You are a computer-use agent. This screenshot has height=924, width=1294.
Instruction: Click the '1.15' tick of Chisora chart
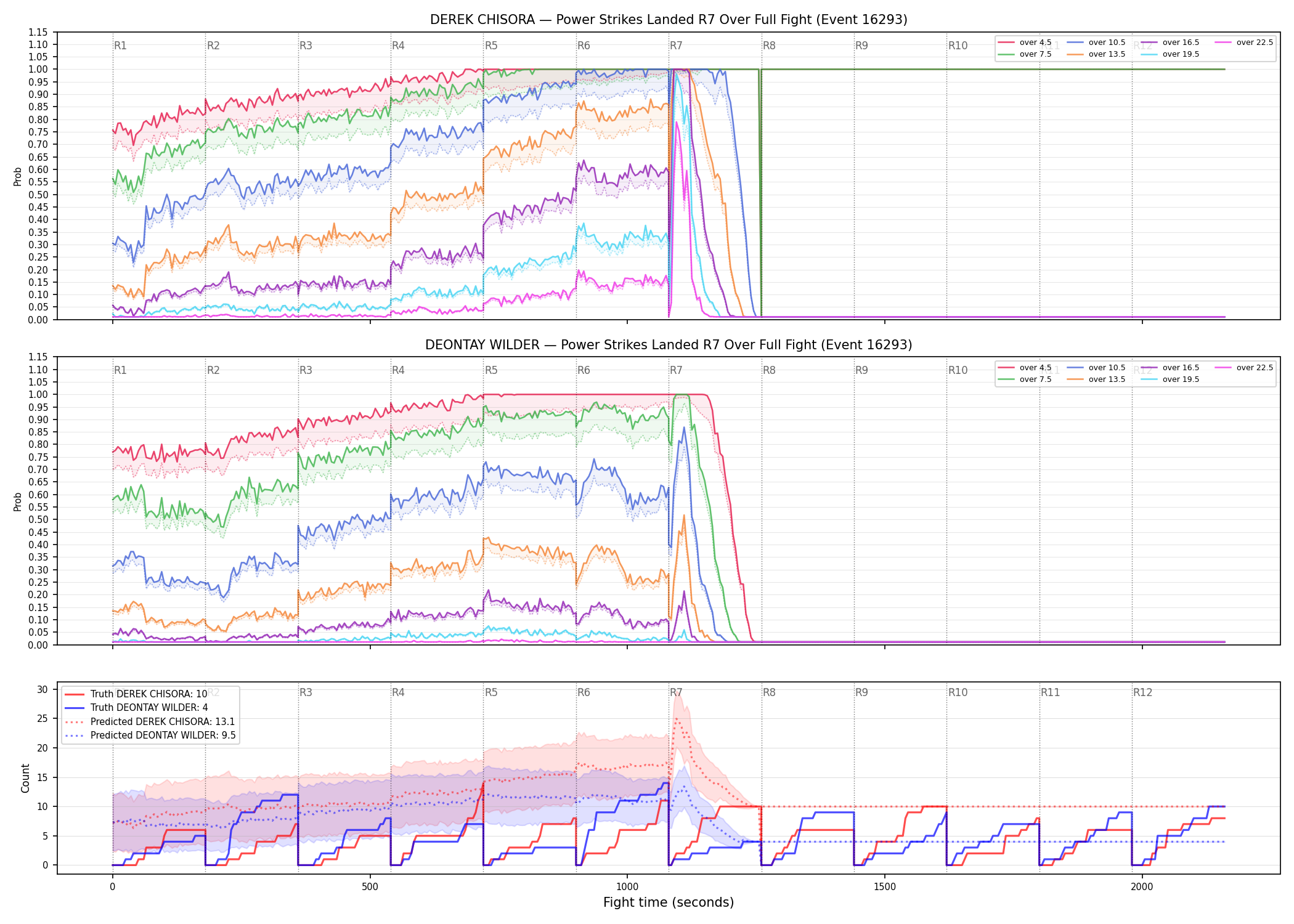coord(38,32)
